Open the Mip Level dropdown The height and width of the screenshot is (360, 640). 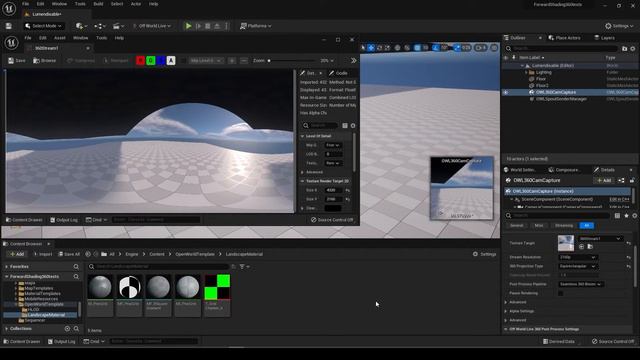pos(206,60)
